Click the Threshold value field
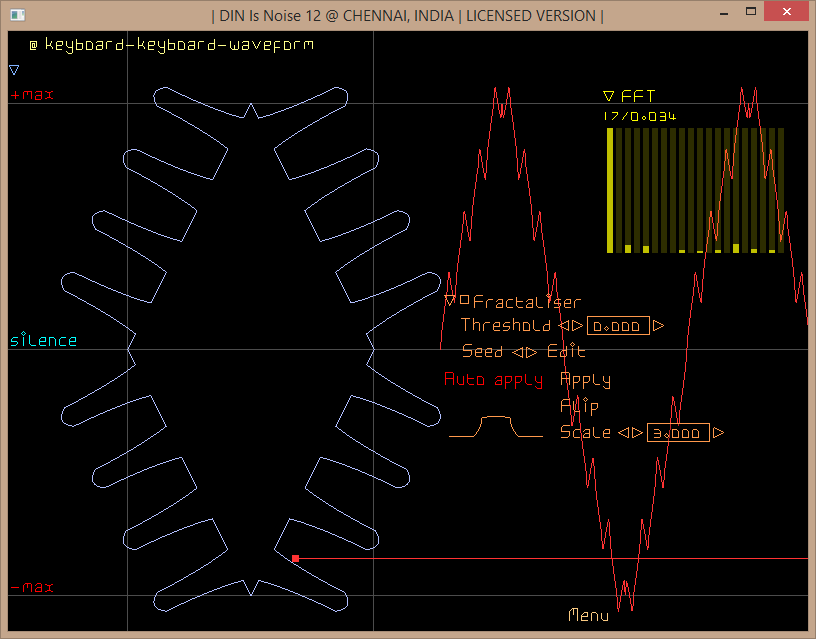Viewport: 816px width, 639px height. coord(618,326)
